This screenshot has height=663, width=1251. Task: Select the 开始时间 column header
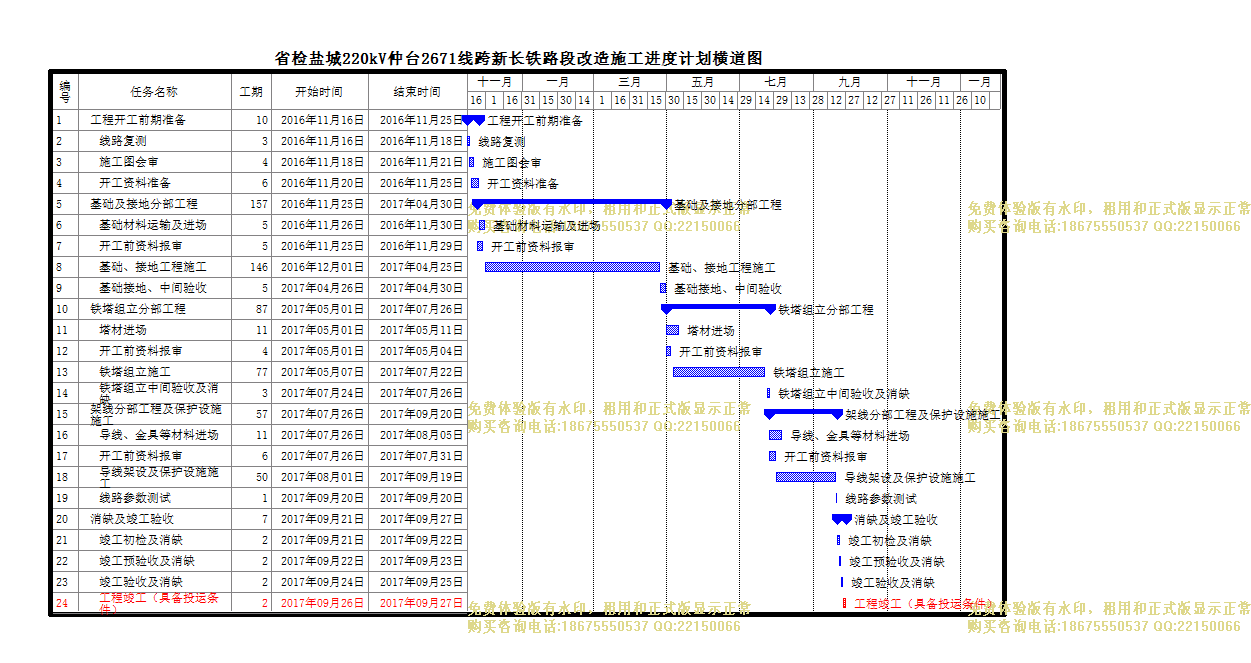(x=319, y=91)
